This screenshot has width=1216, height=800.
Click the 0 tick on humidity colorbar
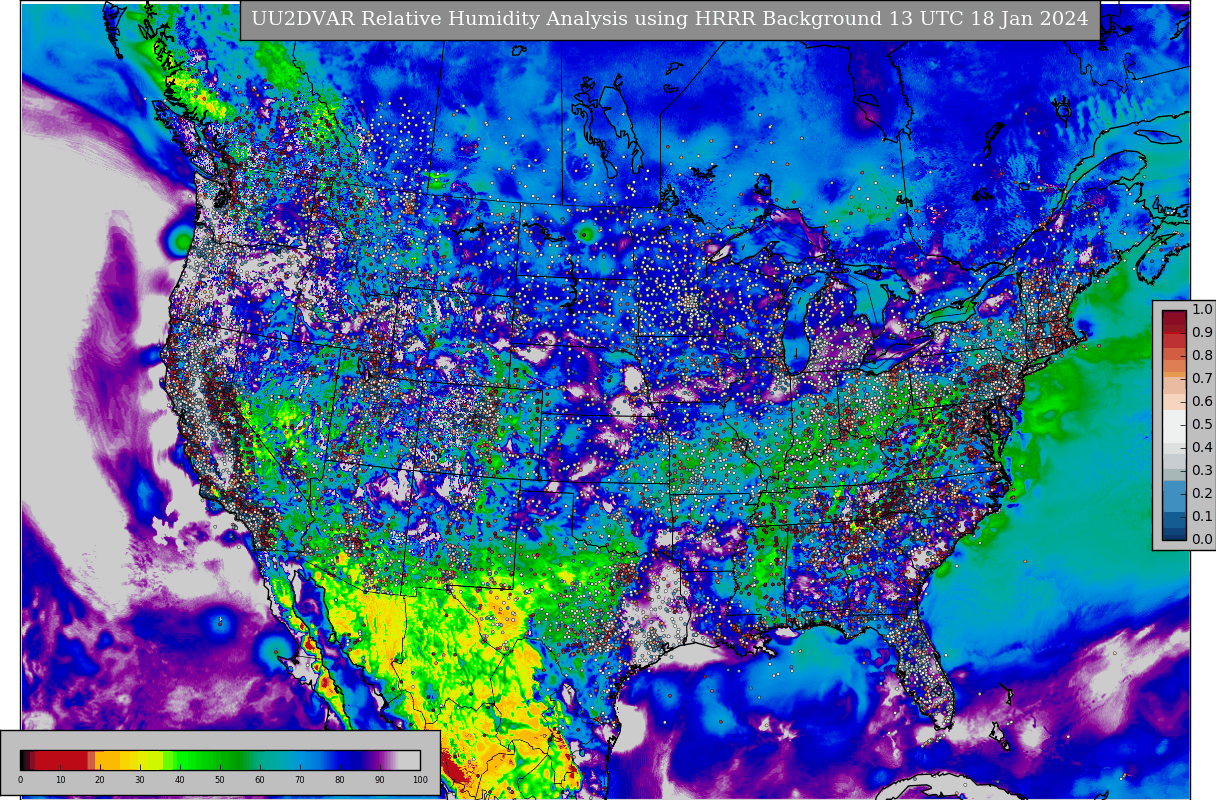pyautogui.click(x=20, y=780)
